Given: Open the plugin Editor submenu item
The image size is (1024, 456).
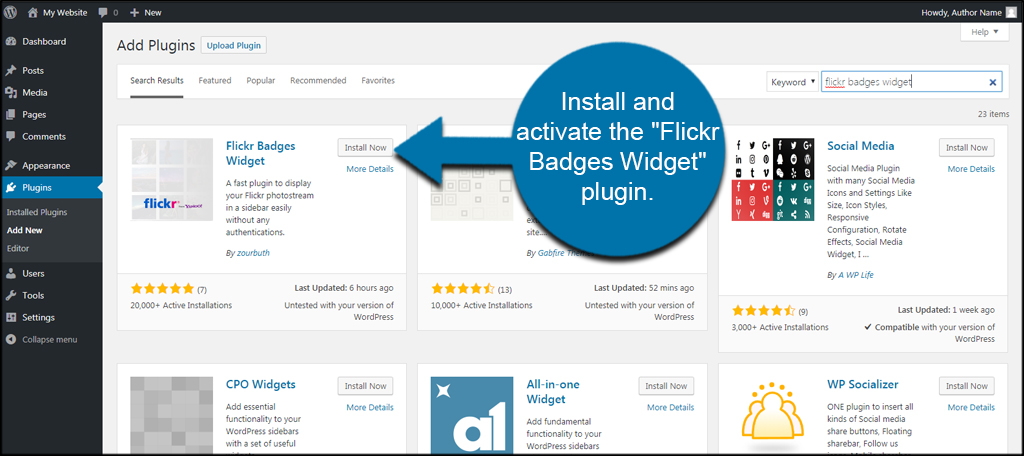Looking at the screenshot, I should pos(18,248).
